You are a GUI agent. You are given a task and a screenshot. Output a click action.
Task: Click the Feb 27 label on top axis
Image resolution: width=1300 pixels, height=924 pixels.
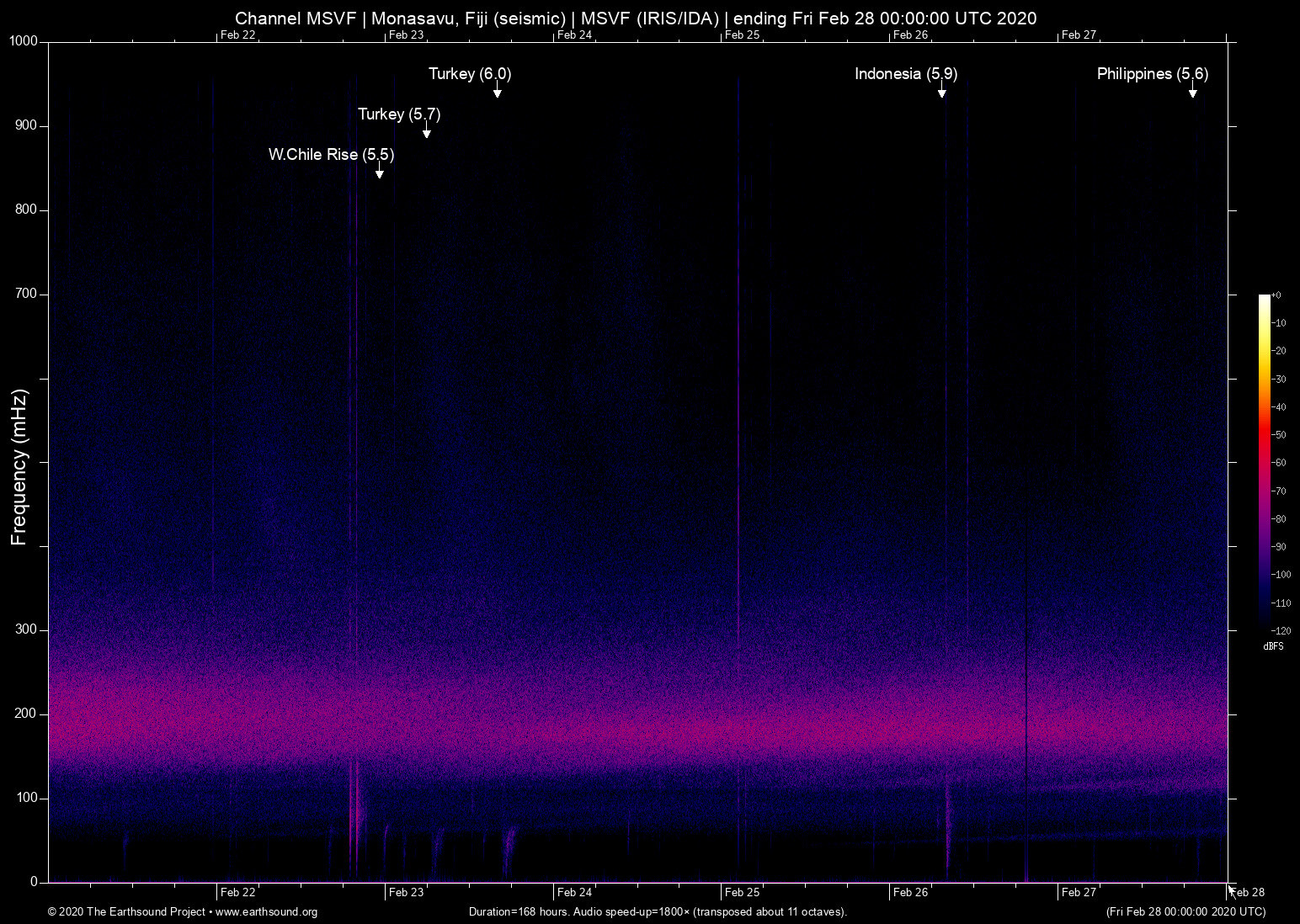point(1078,35)
